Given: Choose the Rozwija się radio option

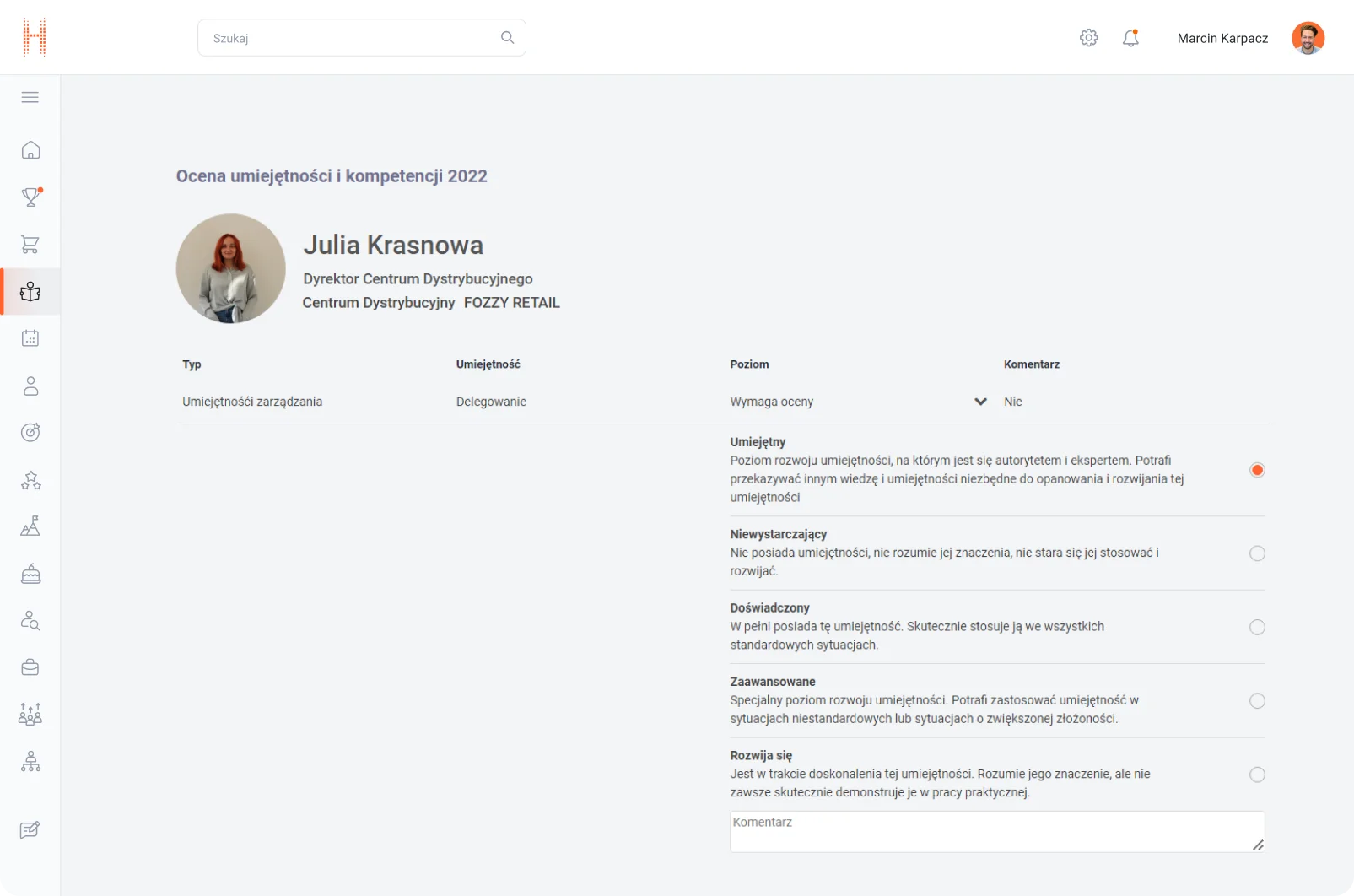Looking at the screenshot, I should point(1257,775).
